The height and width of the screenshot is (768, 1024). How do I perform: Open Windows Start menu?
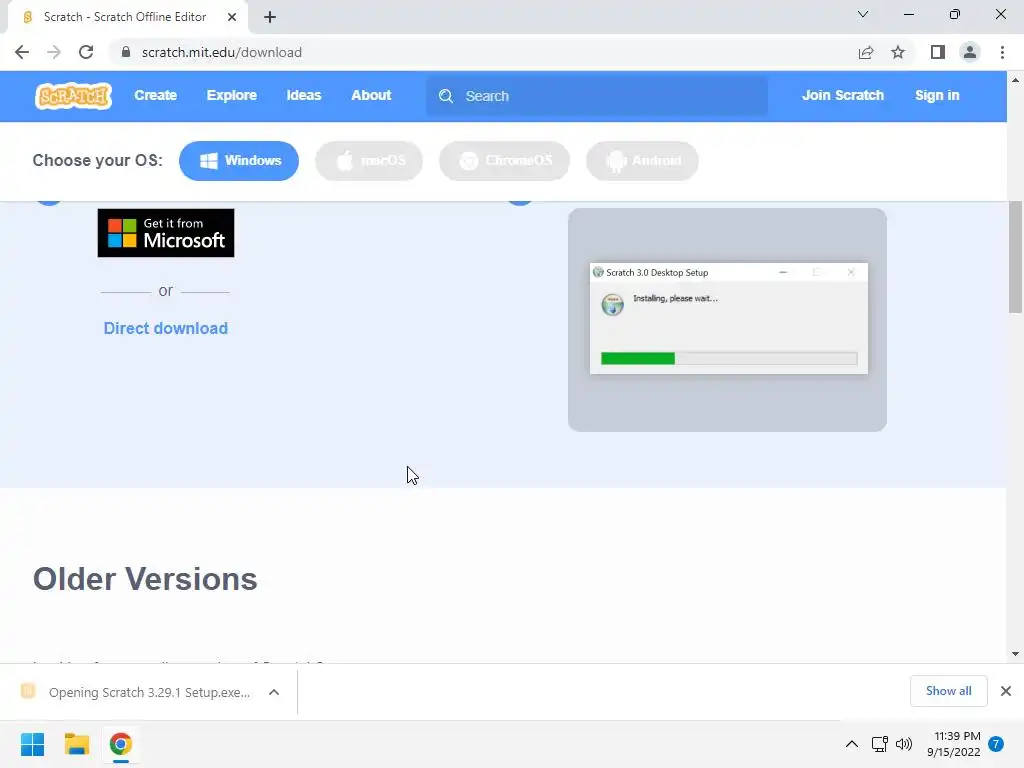tap(33, 744)
